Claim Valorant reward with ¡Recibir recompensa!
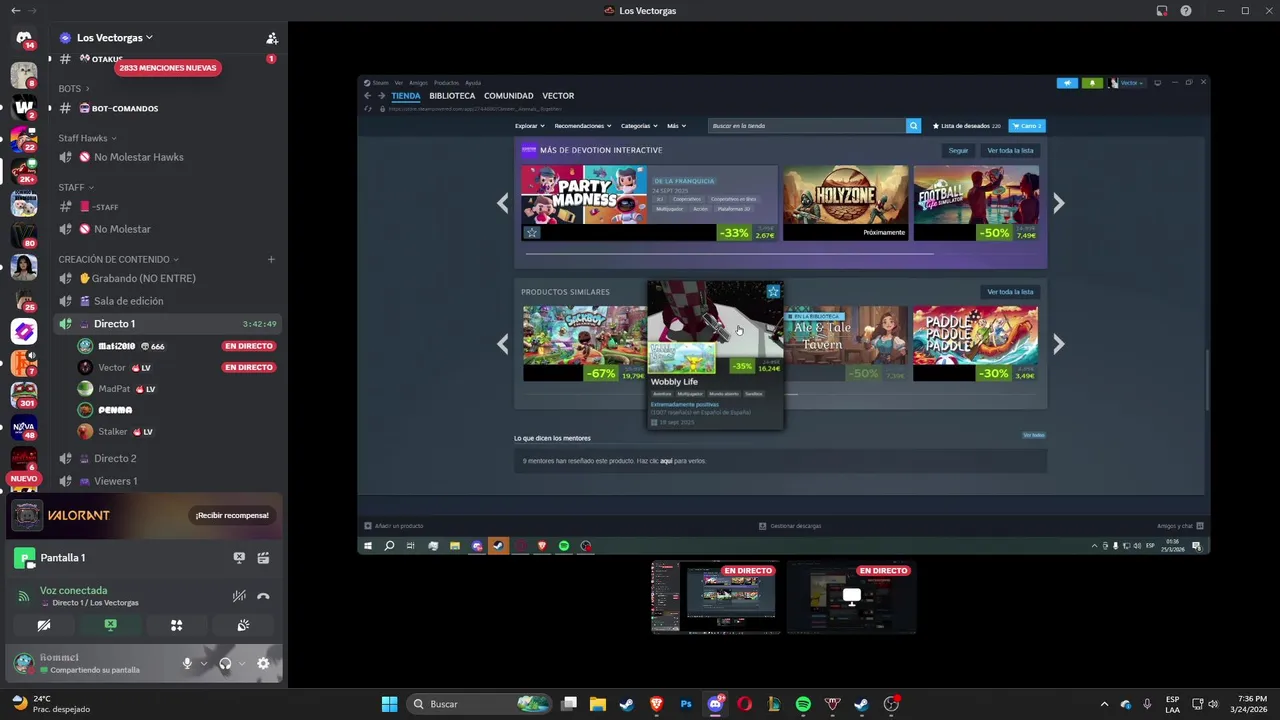Viewport: 1280px width, 720px height. coord(232,515)
